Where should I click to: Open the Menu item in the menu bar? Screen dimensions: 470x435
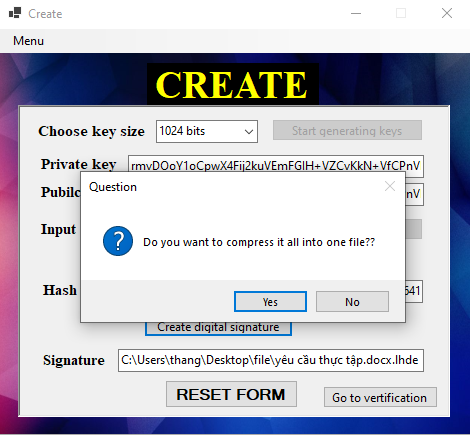pyautogui.click(x=28, y=41)
